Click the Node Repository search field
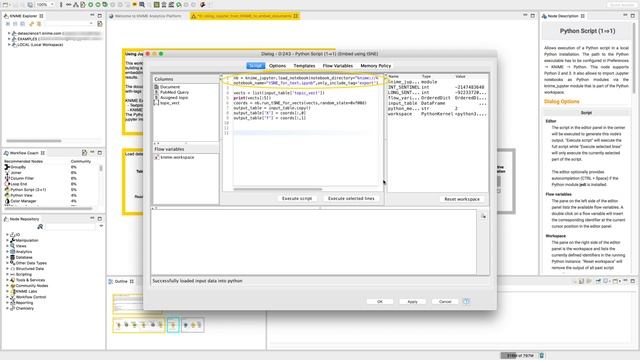 coord(70,227)
